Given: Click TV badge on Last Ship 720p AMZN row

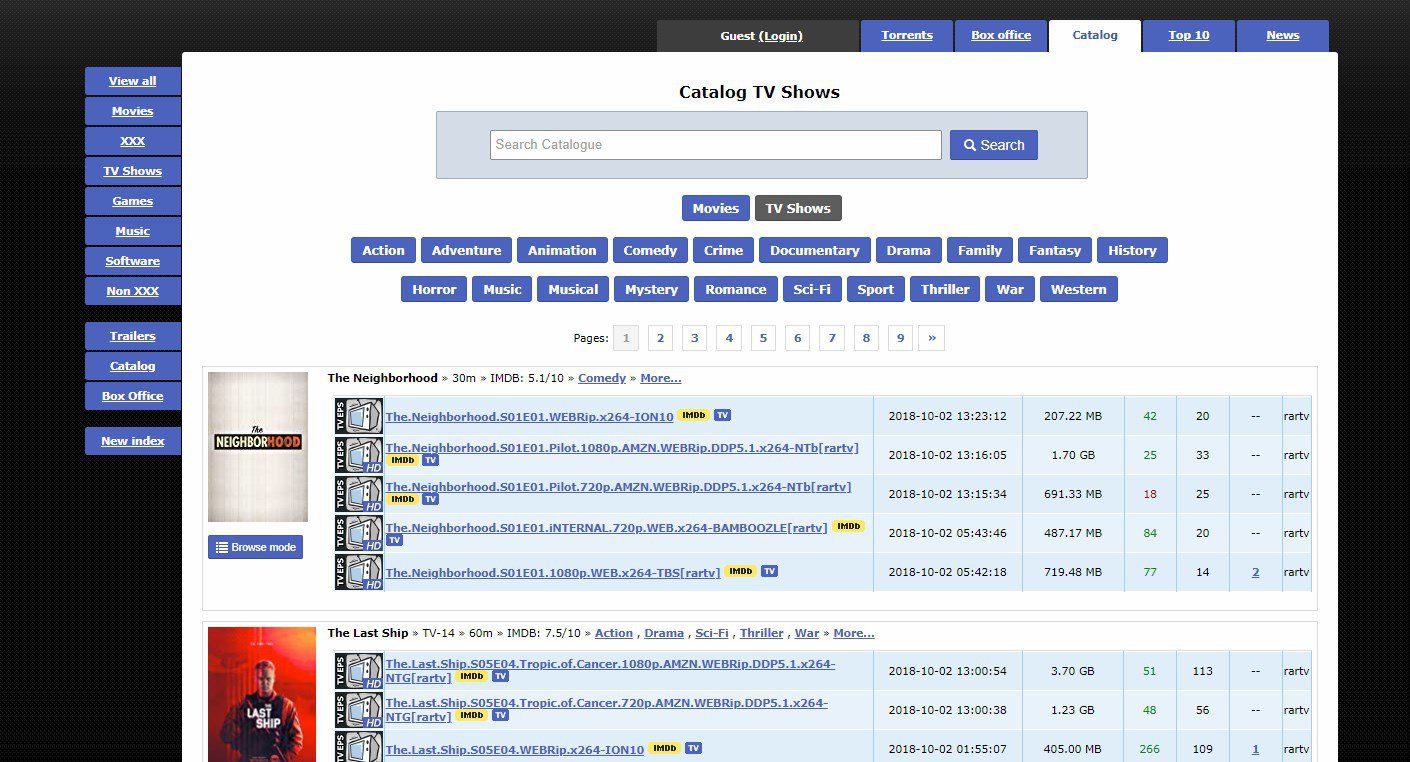Looking at the screenshot, I should pyautogui.click(x=500, y=715).
